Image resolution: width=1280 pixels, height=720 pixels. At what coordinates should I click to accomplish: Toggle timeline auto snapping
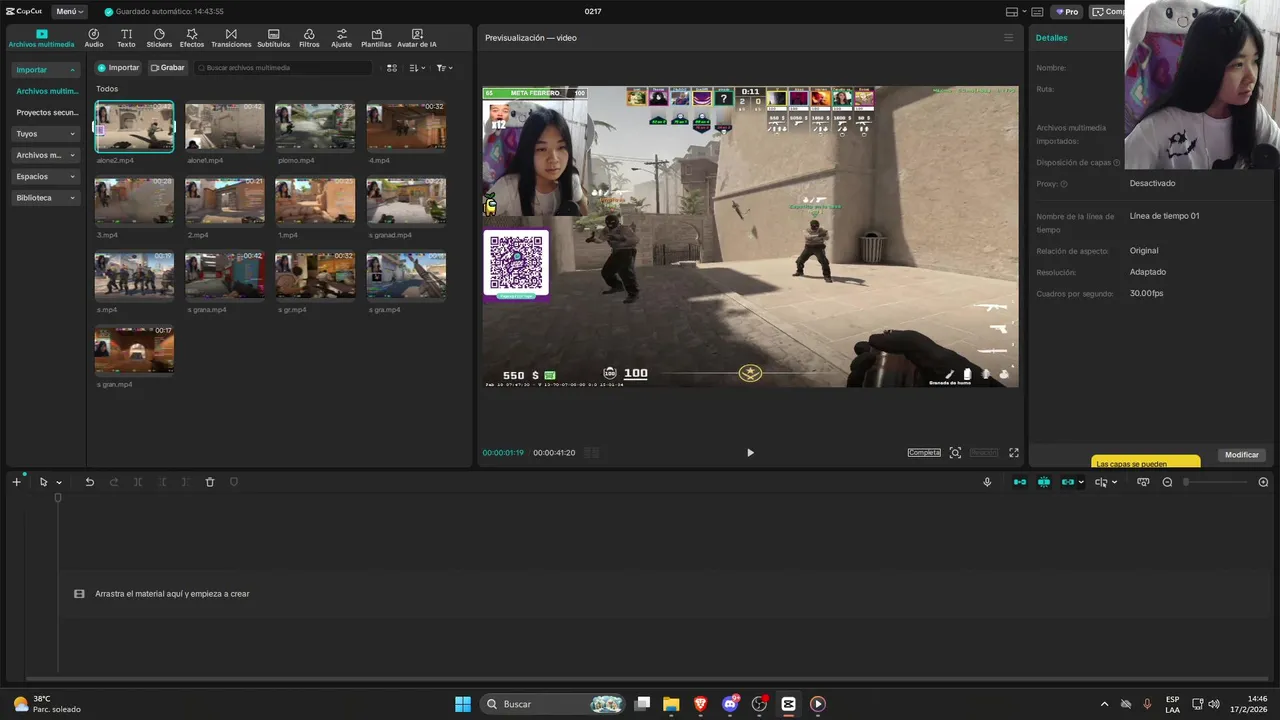(1044, 482)
